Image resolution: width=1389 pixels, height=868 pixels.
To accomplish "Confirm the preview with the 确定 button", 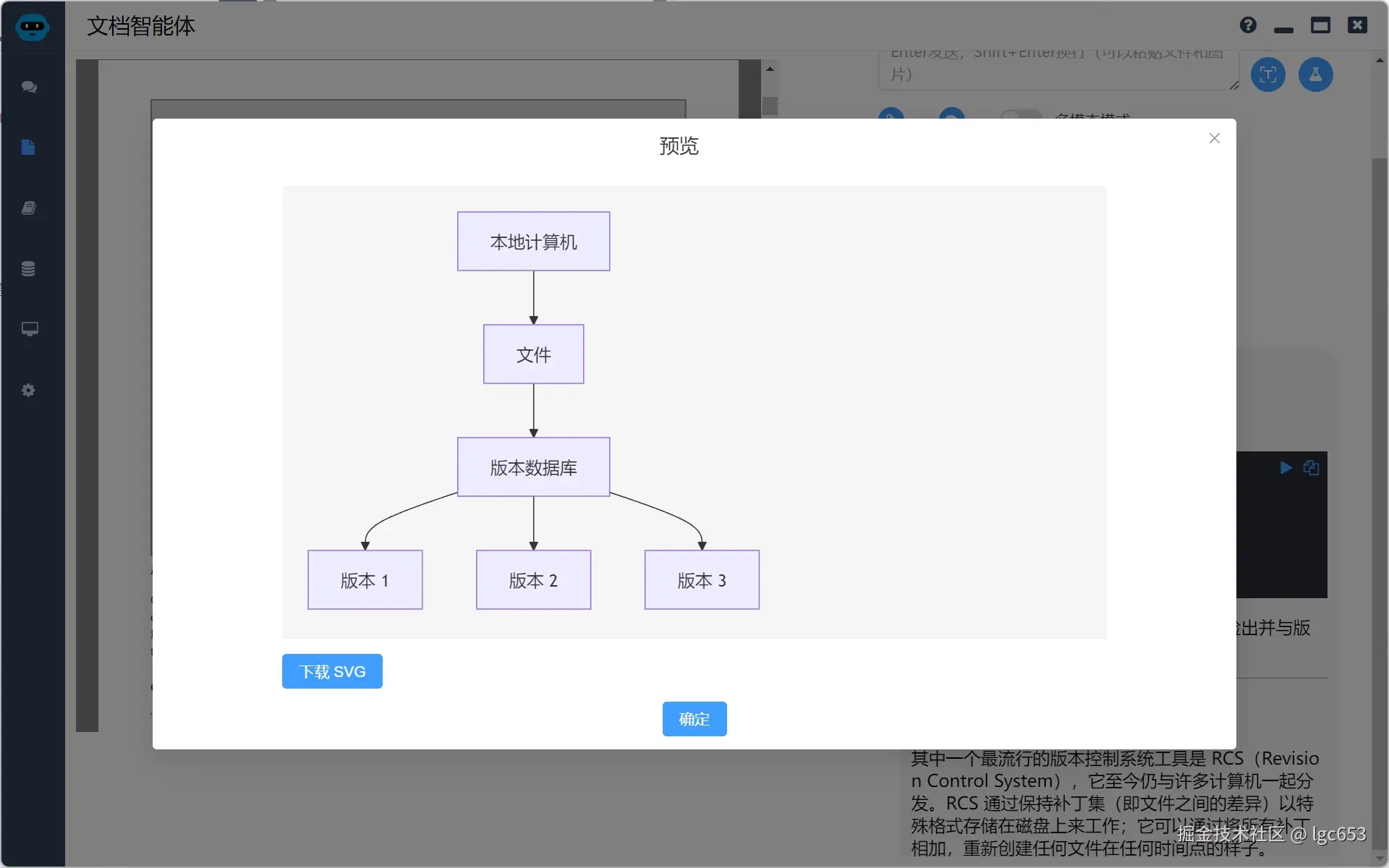I will 694,719.
